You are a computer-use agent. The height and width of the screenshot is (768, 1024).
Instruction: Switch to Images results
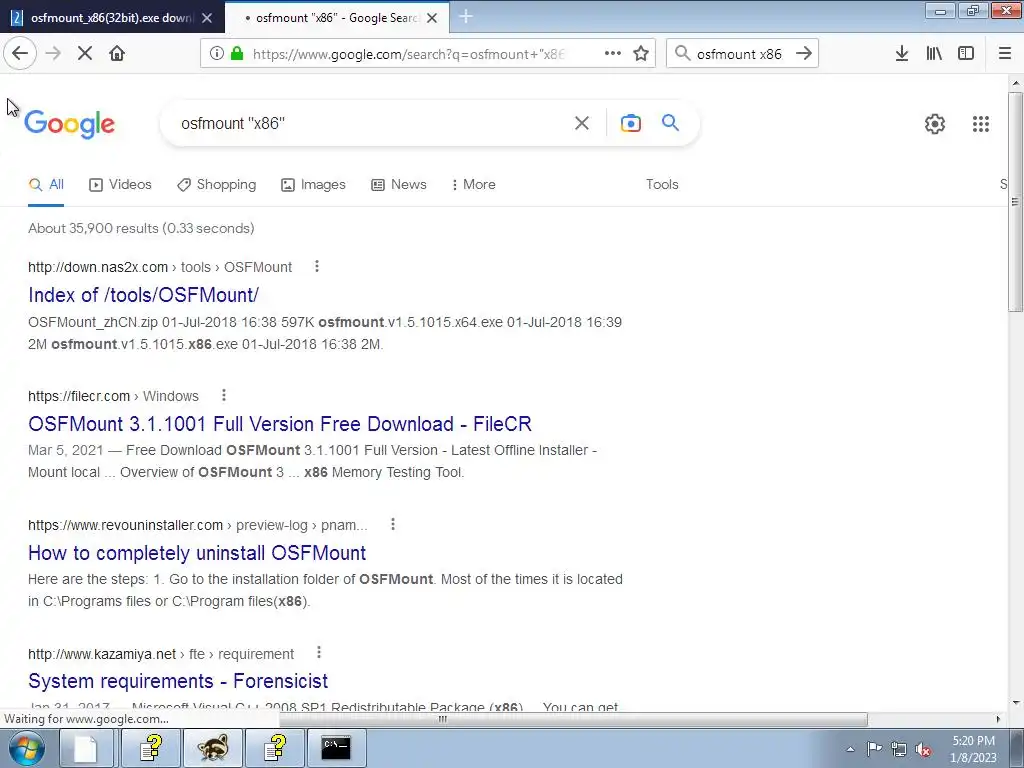click(x=313, y=185)
